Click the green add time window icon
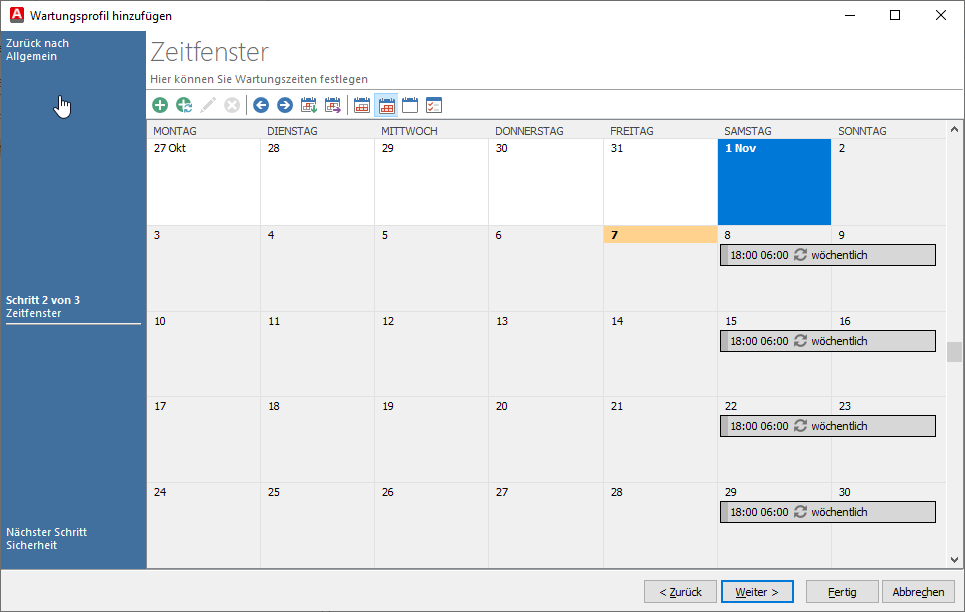The image size is (965, 612). point(160,105)
